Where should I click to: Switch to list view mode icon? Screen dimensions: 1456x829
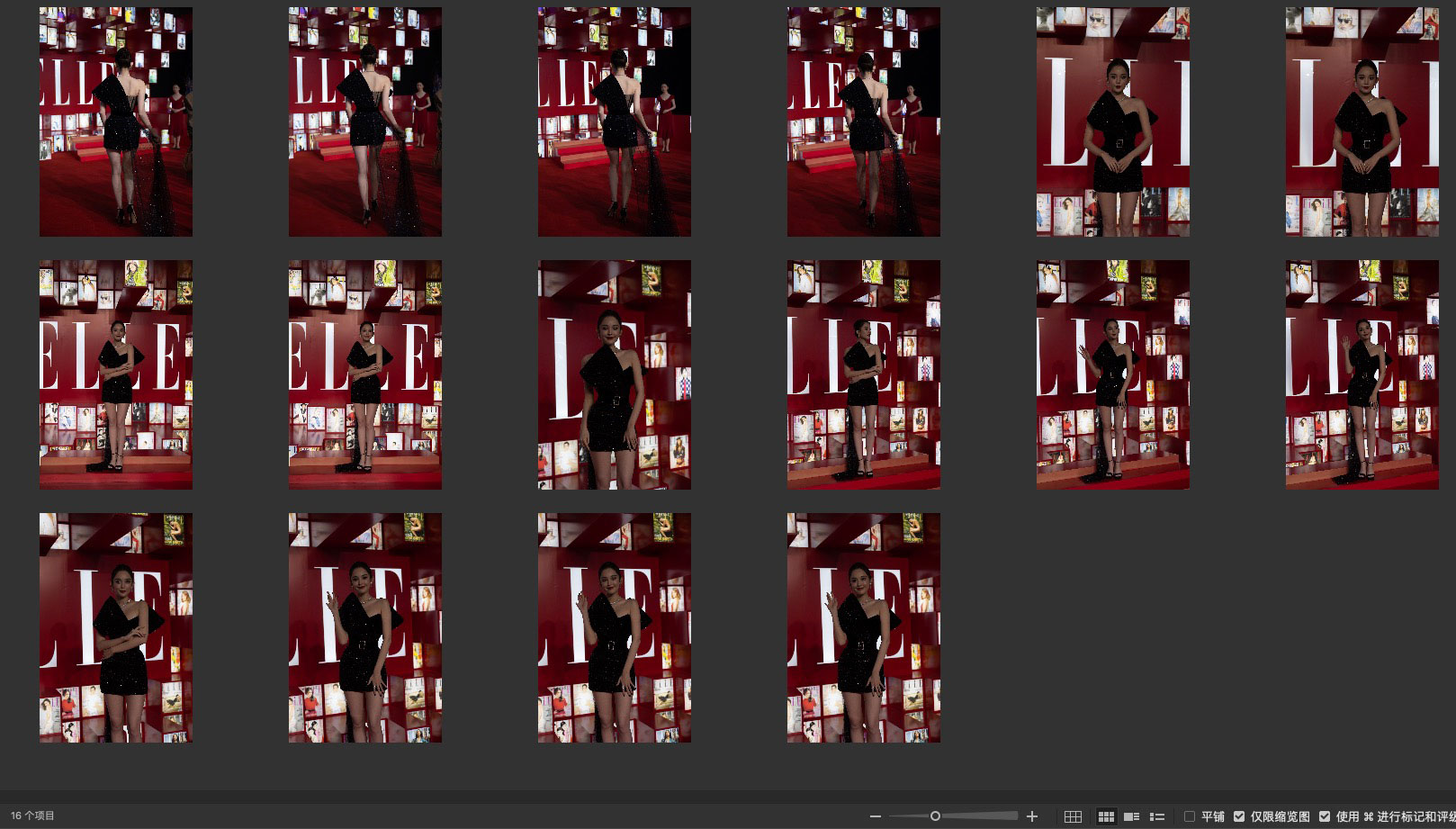(x=1157, y=816)
